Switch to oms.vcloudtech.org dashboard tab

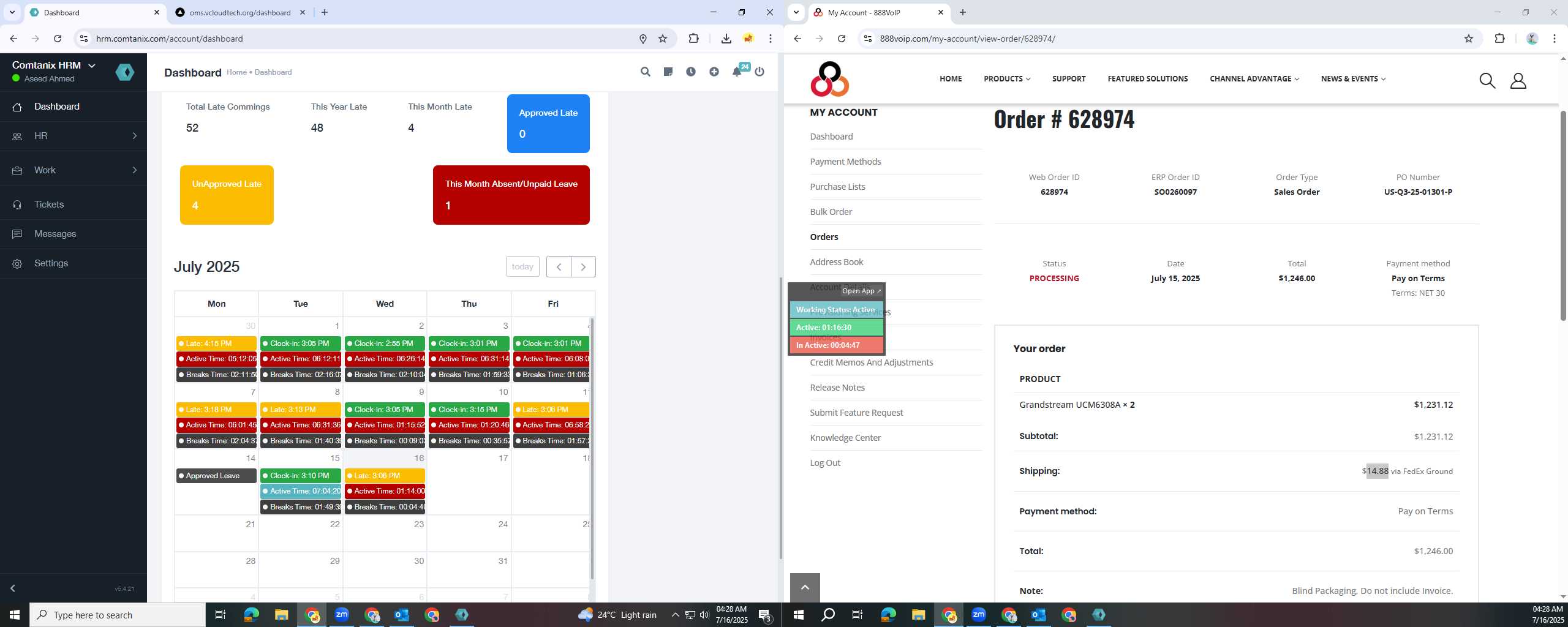(x=239, y=12)
